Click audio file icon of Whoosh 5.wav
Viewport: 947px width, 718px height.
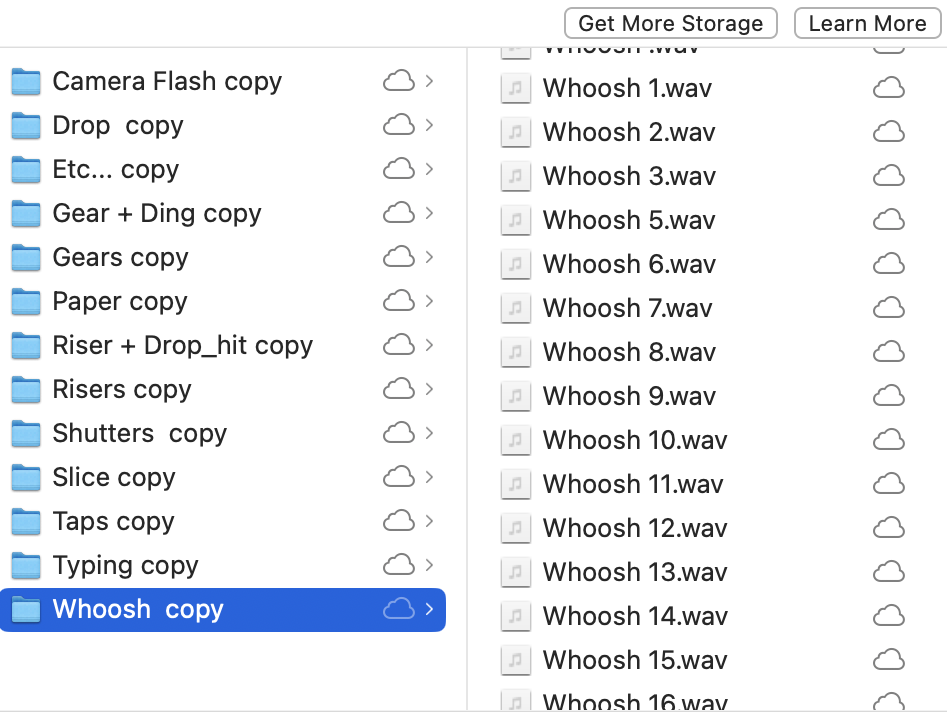515,220
